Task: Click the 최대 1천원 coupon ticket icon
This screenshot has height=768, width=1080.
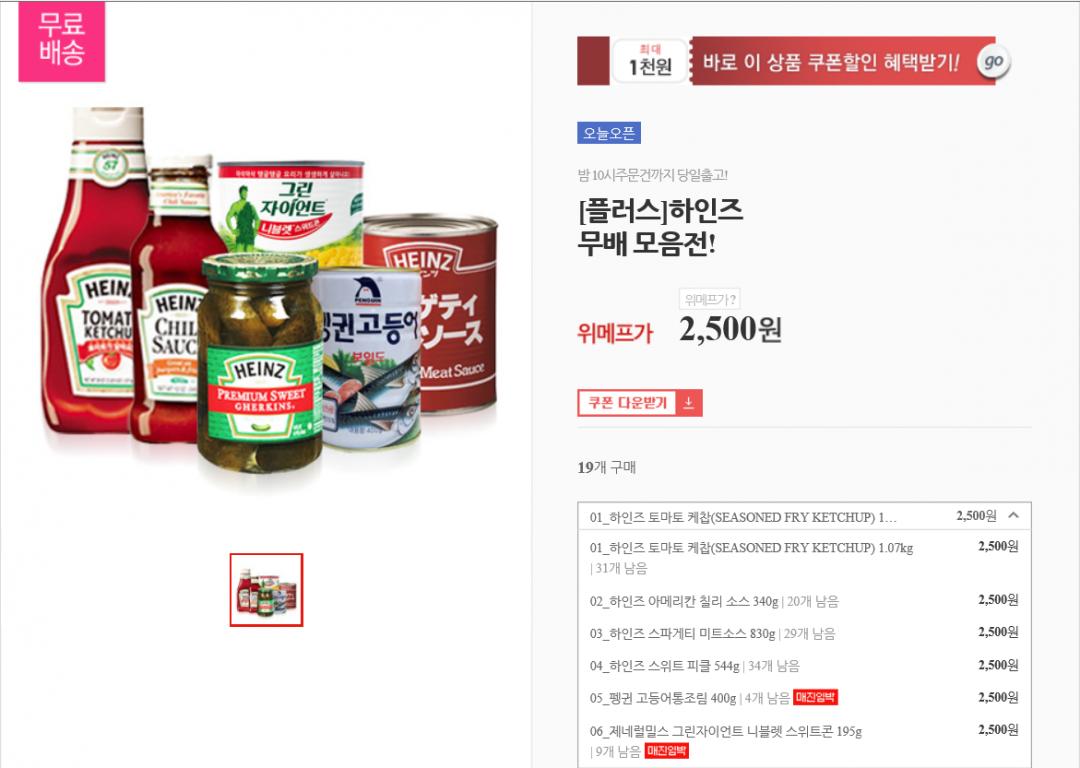Action: click(x=650, y=61)
